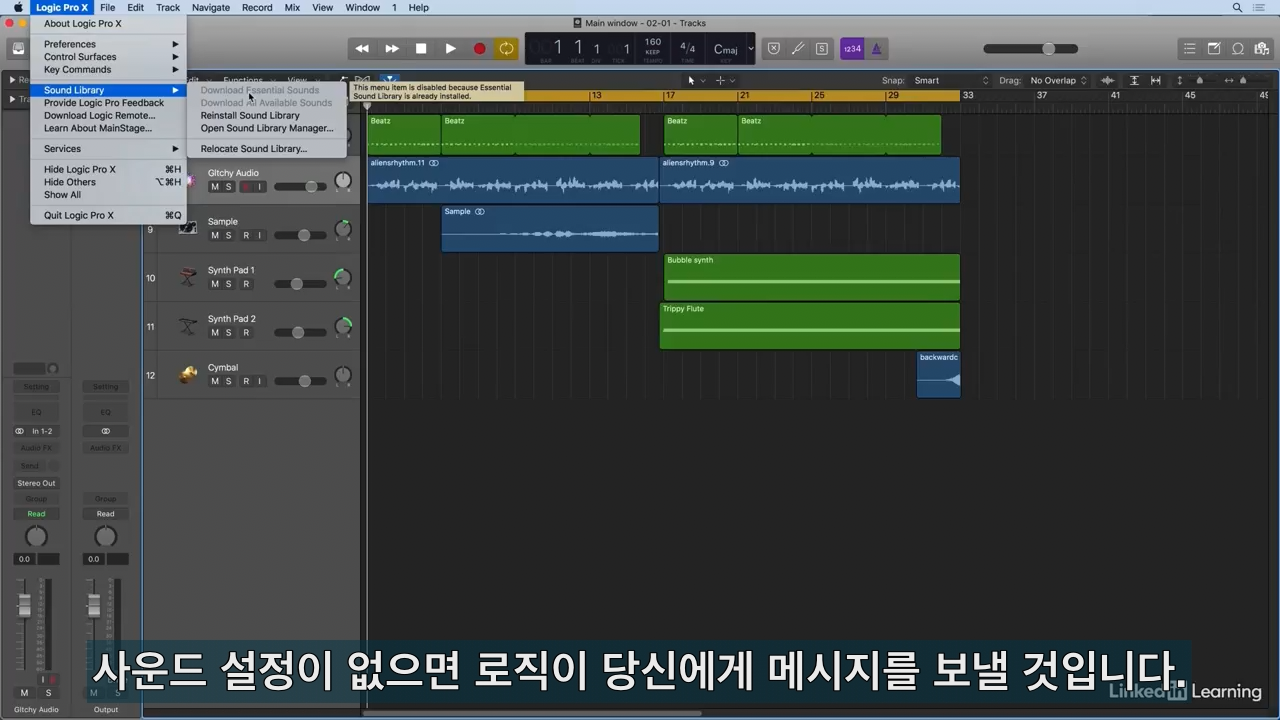The height and width of the screenshot is (720, 1280).
Task: Adjust the master volume slider in control bar
Action: point(1031,49)
